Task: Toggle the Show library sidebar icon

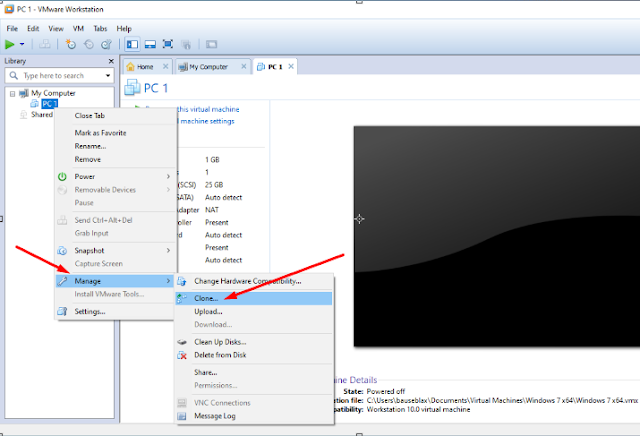Action: coord(132,44)
